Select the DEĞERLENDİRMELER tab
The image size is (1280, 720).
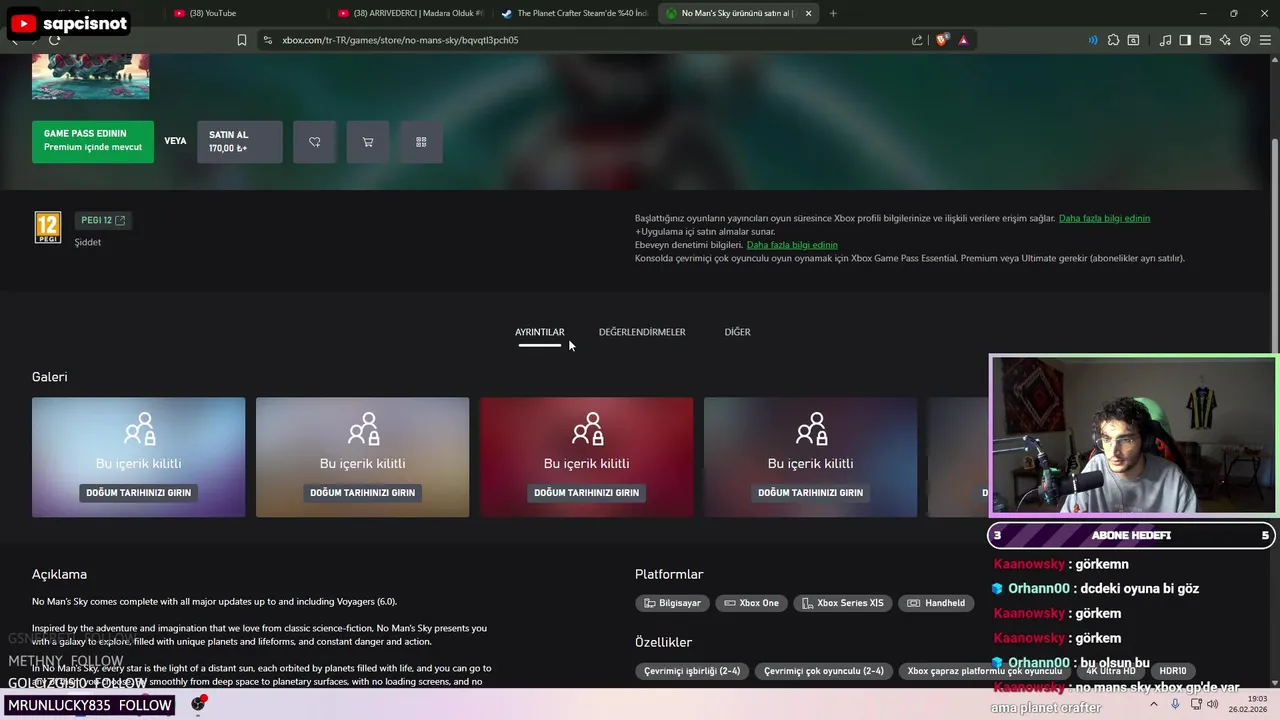642,332
